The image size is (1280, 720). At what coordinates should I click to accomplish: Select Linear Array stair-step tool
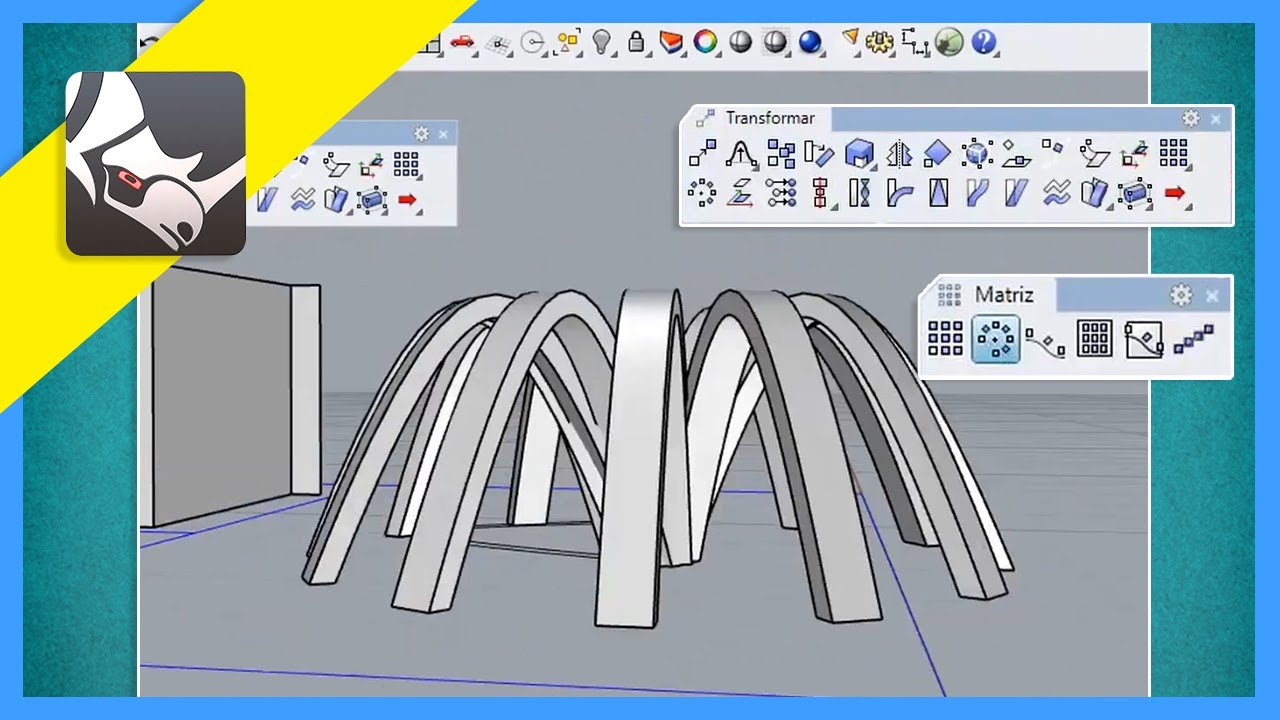[1193, 338]
